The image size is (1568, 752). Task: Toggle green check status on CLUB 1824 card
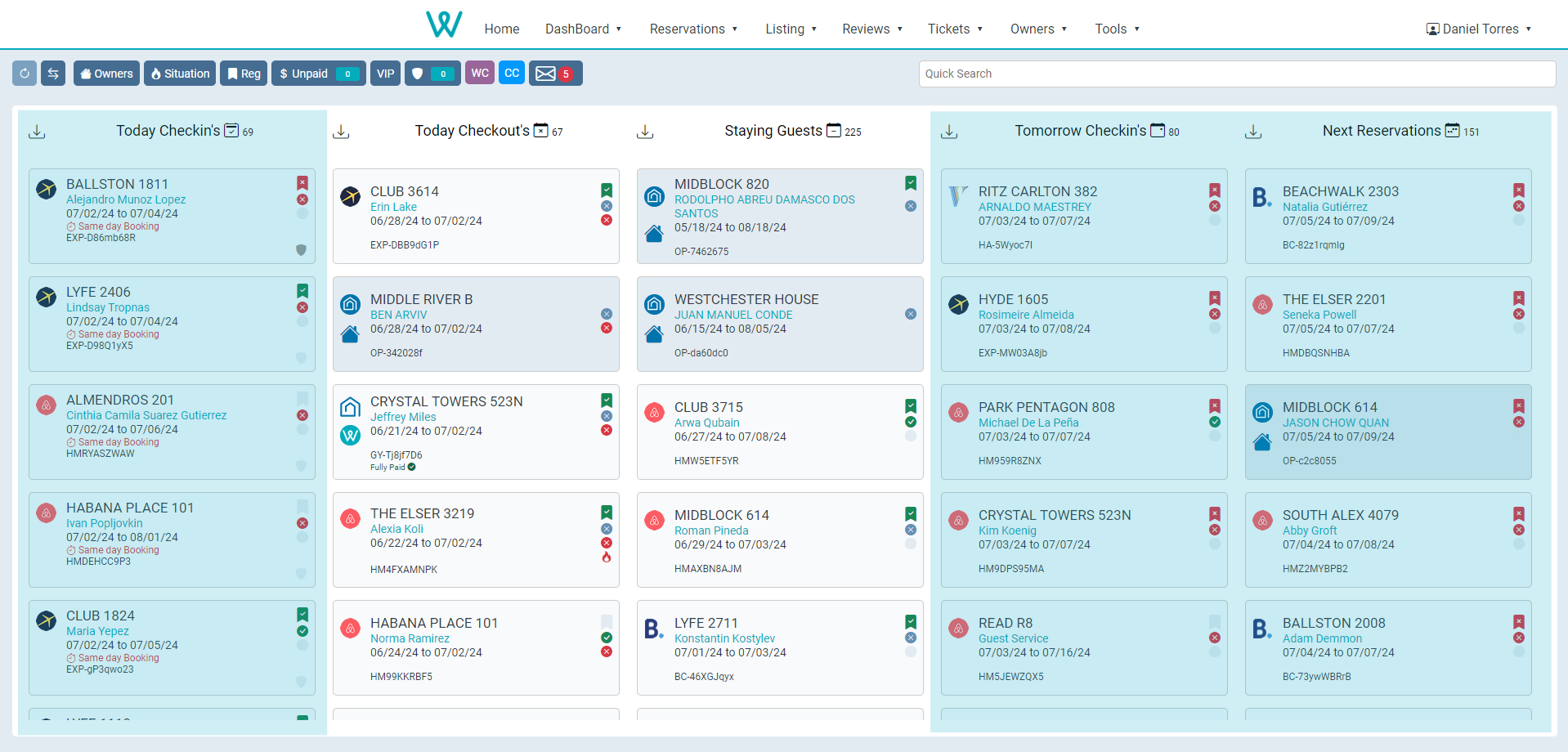[x=302, y=631]
